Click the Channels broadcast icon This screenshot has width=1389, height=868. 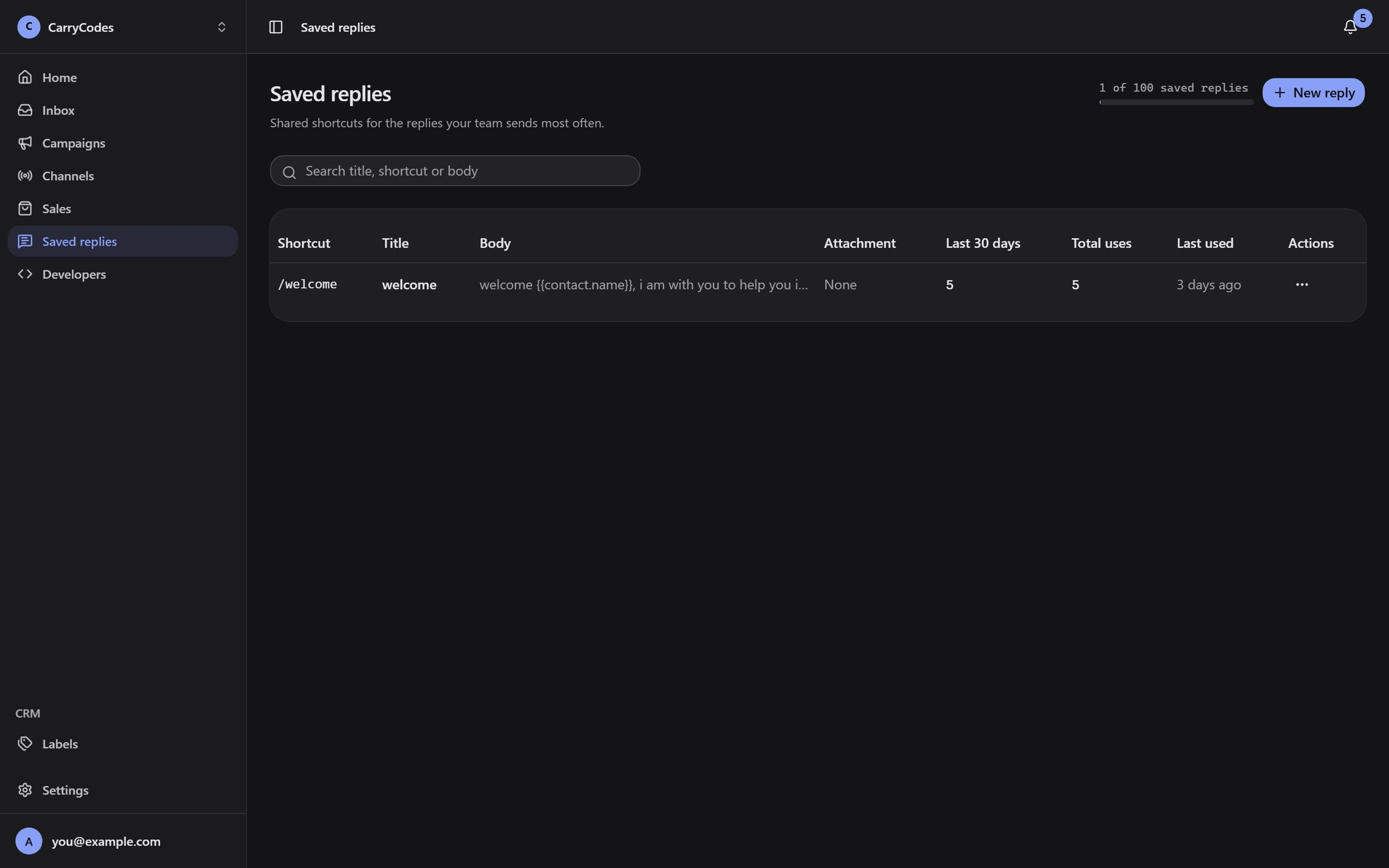[x=25, y=176]
